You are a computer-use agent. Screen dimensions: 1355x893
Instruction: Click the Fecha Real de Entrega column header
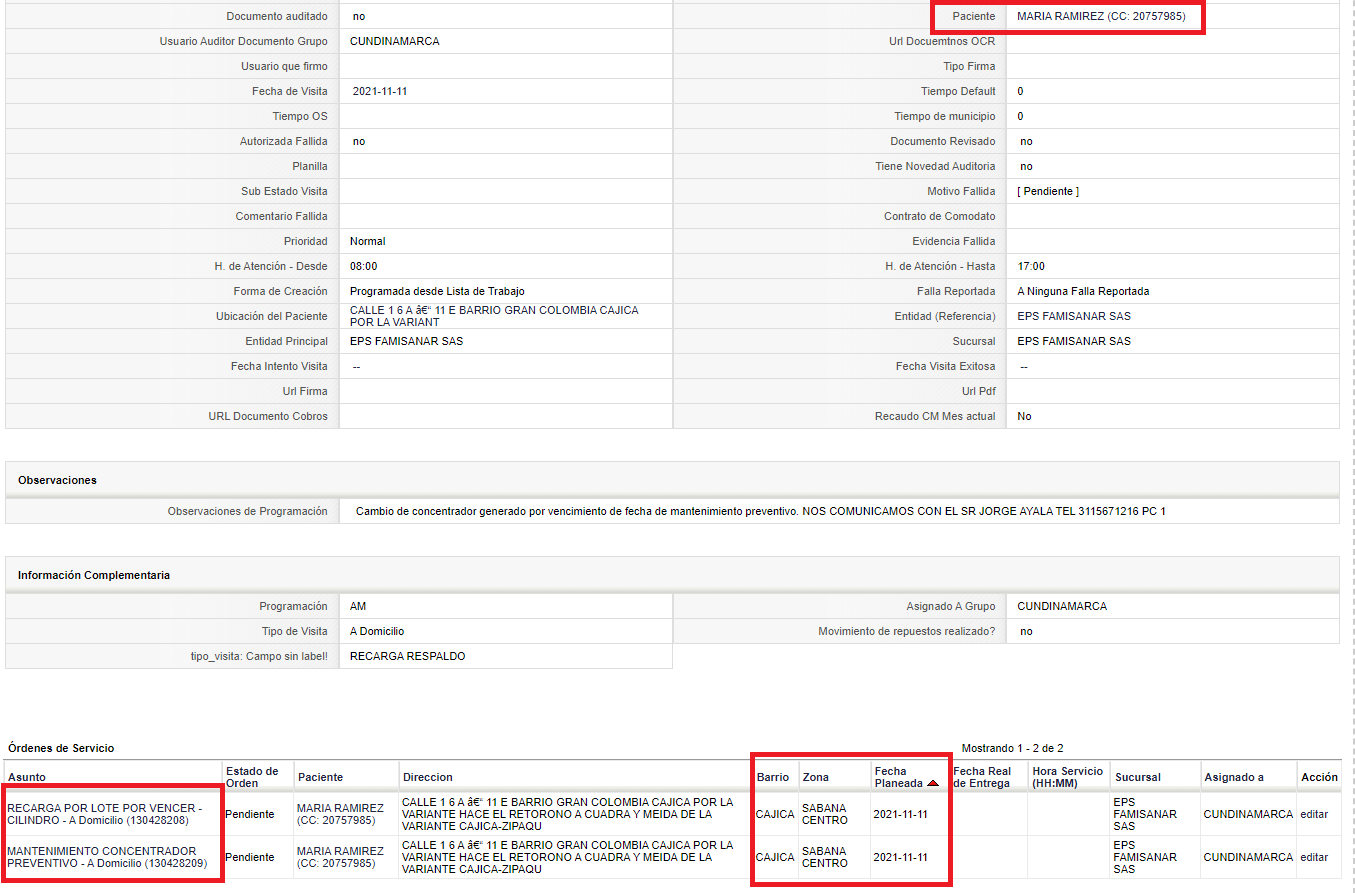tap(983, 777)
